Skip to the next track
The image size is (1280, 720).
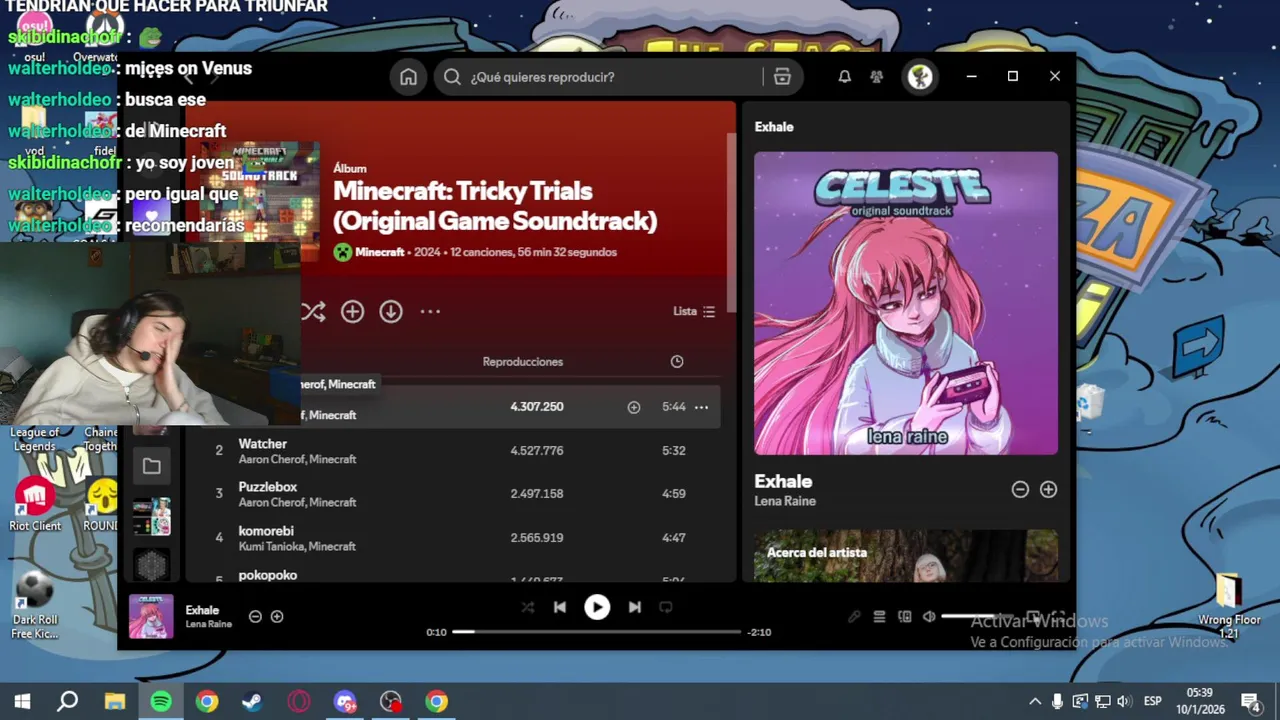pos(634,607)
